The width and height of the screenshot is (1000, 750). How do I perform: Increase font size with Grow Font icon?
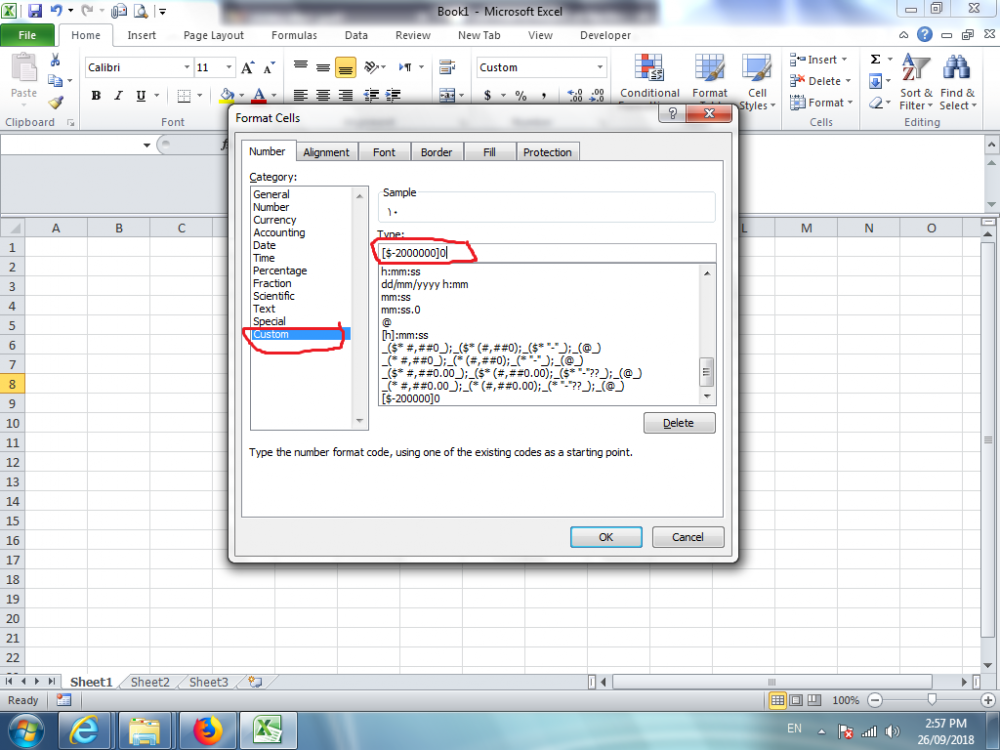coord(247,68)
